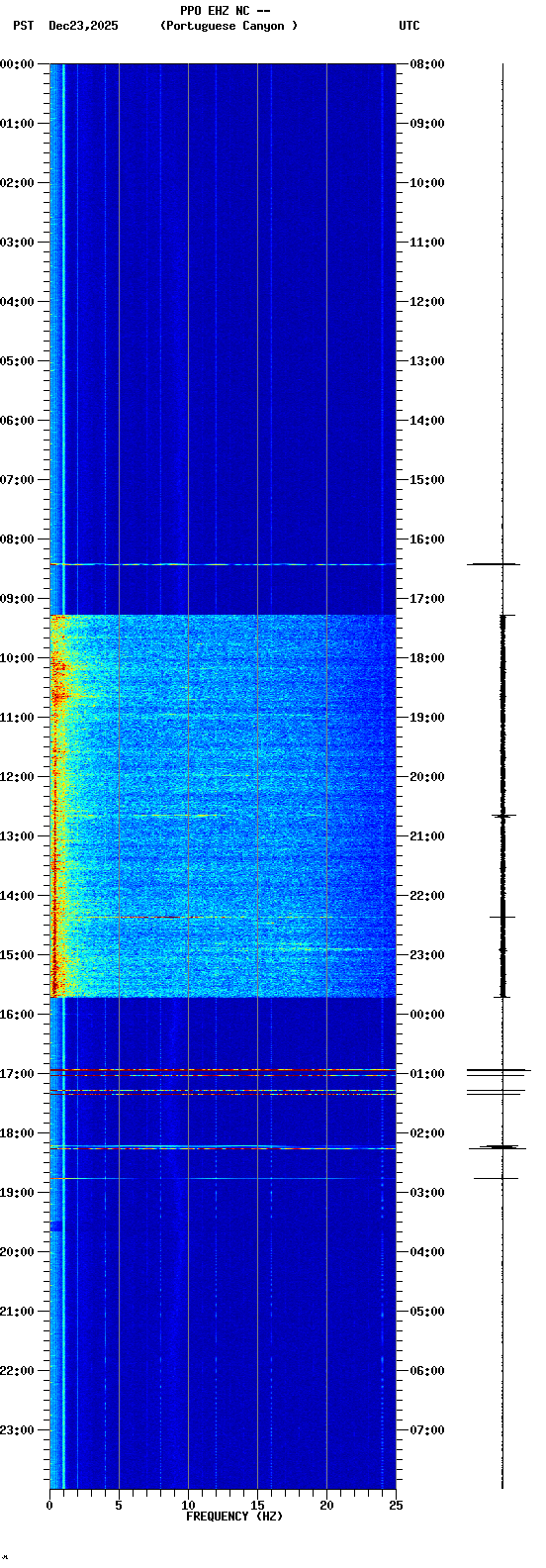Click the date Dec23,2025
The width and height of the screenshot is (546, 1568).
pyautogui.click(x=83, y=26)
